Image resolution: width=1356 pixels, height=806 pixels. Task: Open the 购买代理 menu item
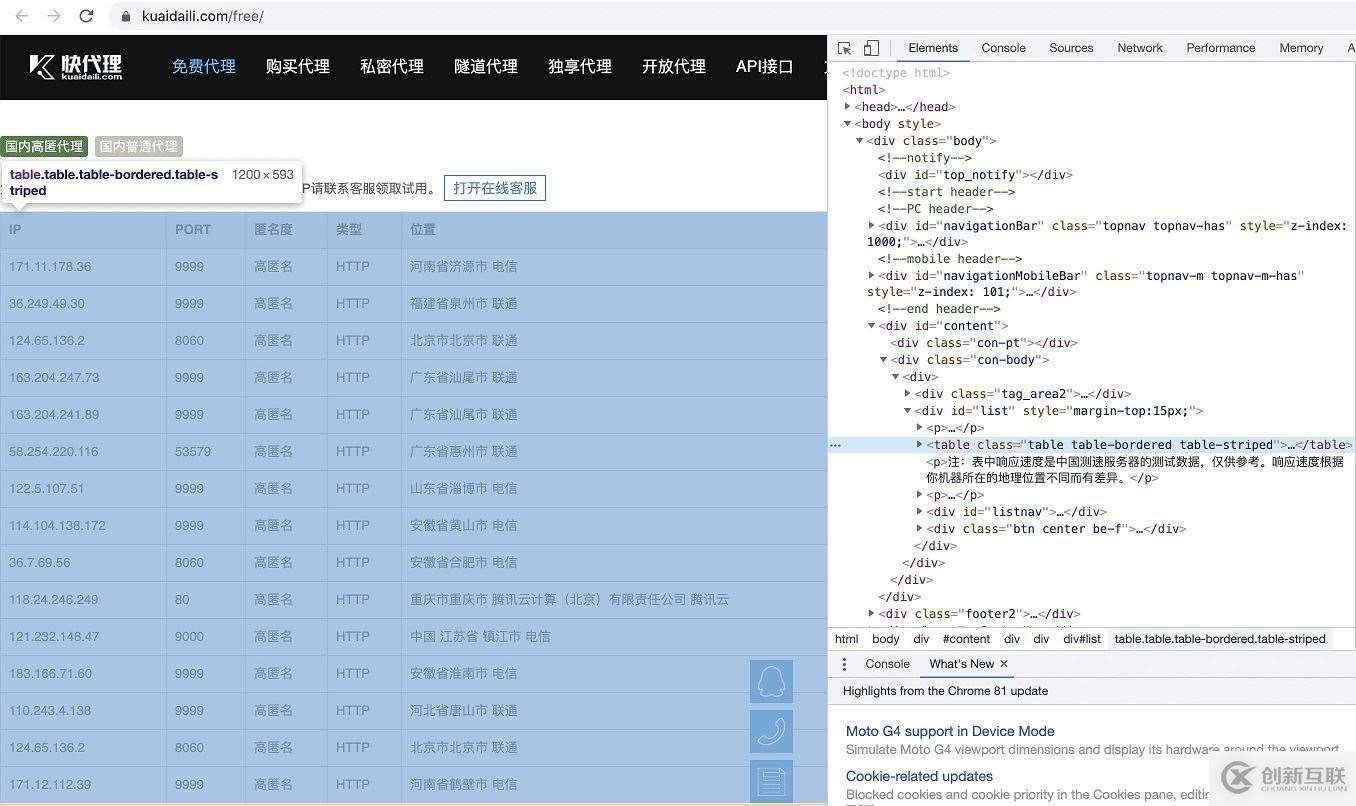coord(297,67)
